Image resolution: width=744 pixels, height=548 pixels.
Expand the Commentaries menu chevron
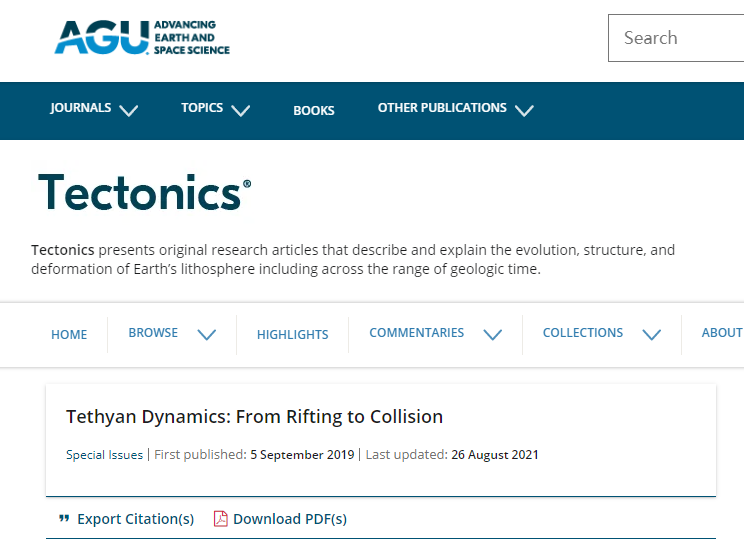coord(493,334)
